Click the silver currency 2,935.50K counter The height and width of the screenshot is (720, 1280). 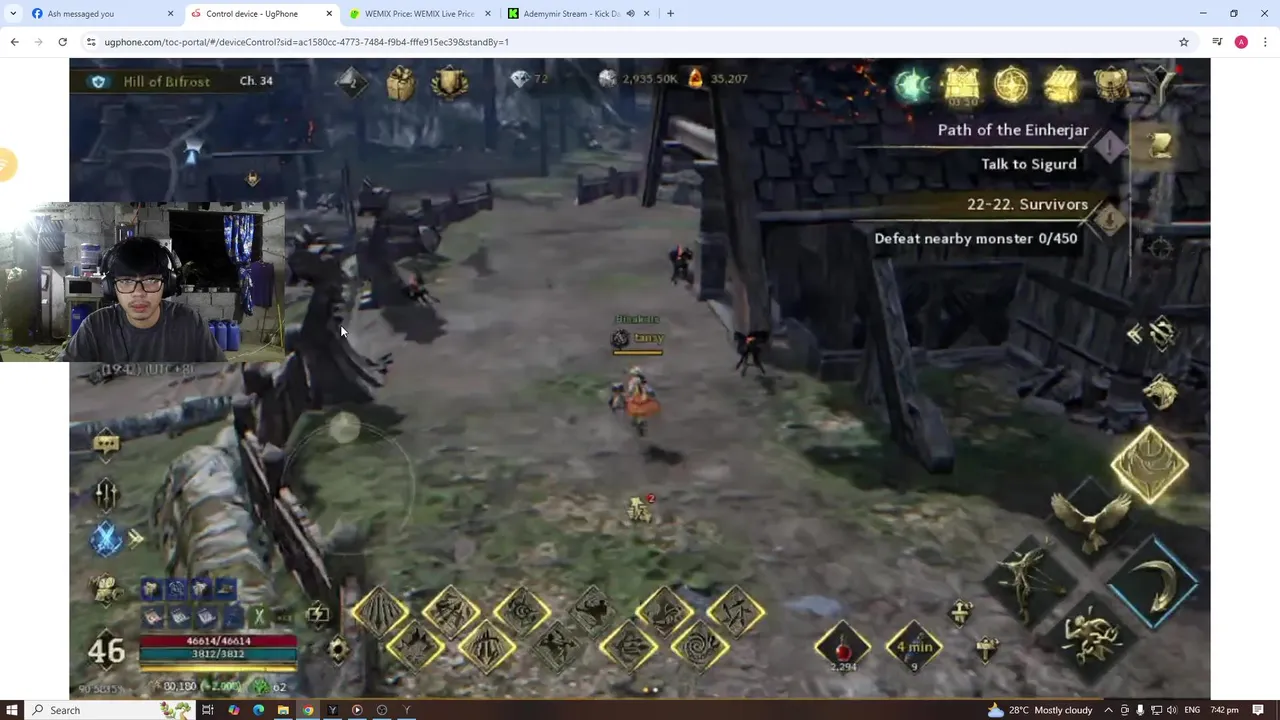coord(638,79)
